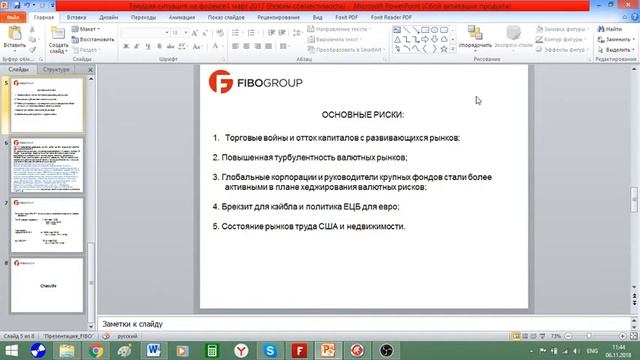Image resolution: width=640 pixels, height=360 pixels.
Task: Increase list indent level
Action: point(282,33)
